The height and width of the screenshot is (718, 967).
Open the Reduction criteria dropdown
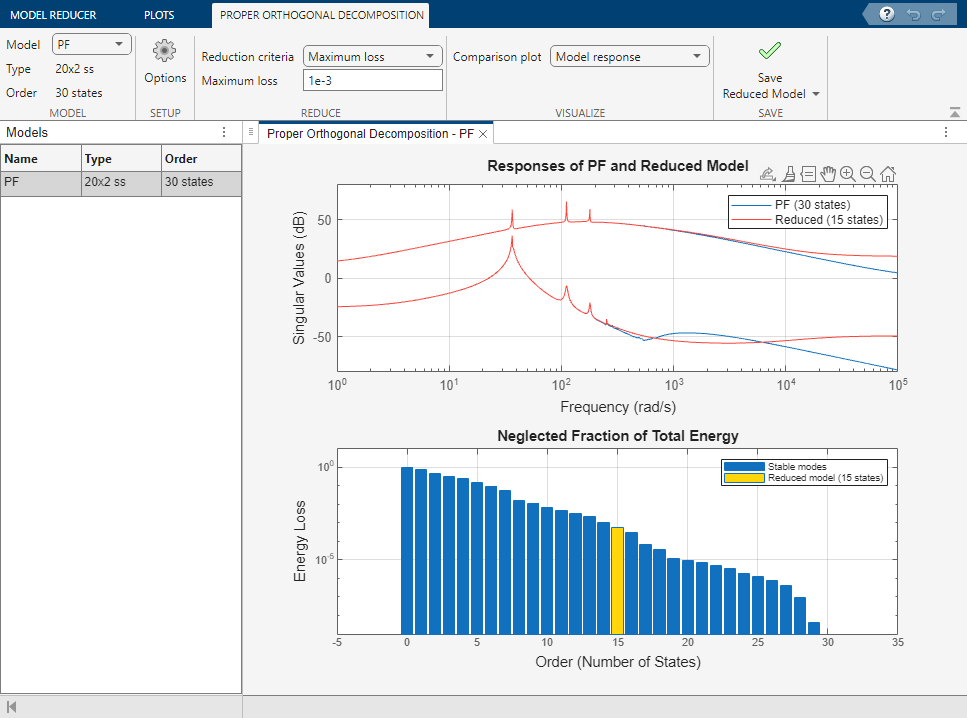(372, 57)
